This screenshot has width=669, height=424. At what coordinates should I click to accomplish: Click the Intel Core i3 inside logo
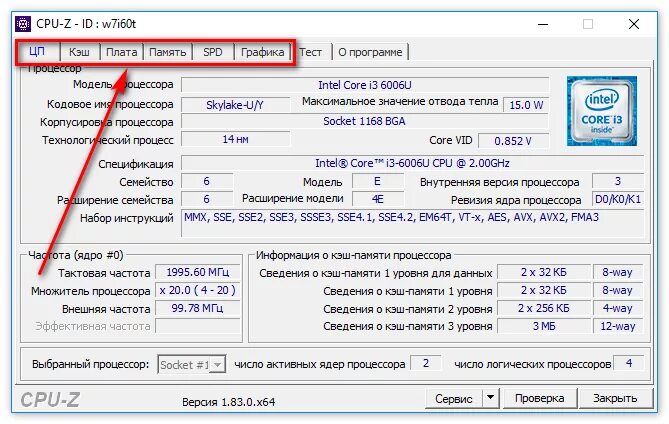[x=602, y=111]
